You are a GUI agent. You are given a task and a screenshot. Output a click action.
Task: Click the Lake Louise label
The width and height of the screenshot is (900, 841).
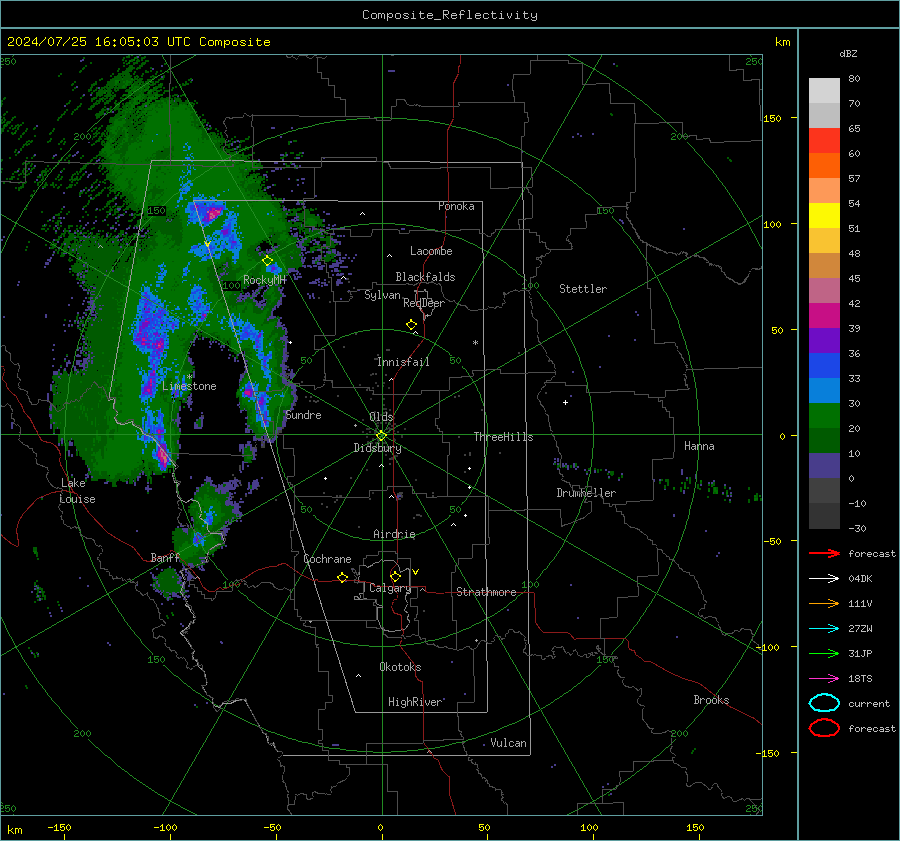pos(78,491)
